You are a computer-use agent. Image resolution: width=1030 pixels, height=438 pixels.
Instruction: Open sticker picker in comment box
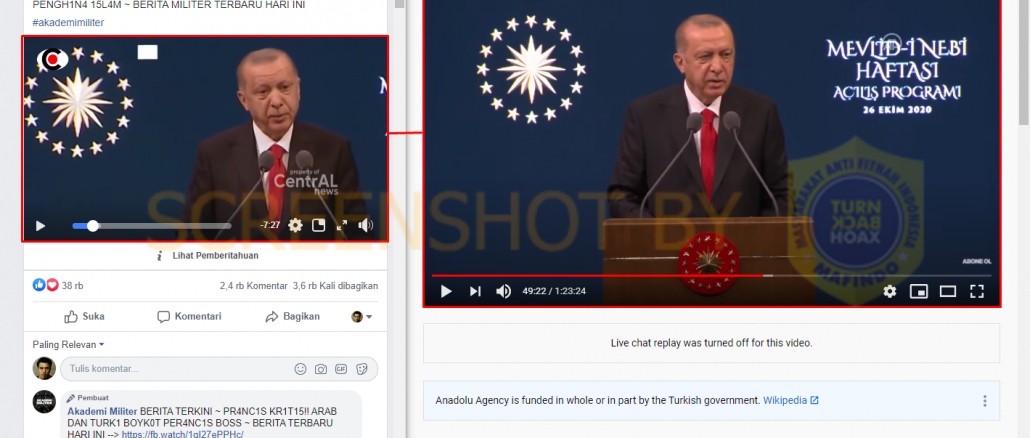pos(361,369)
